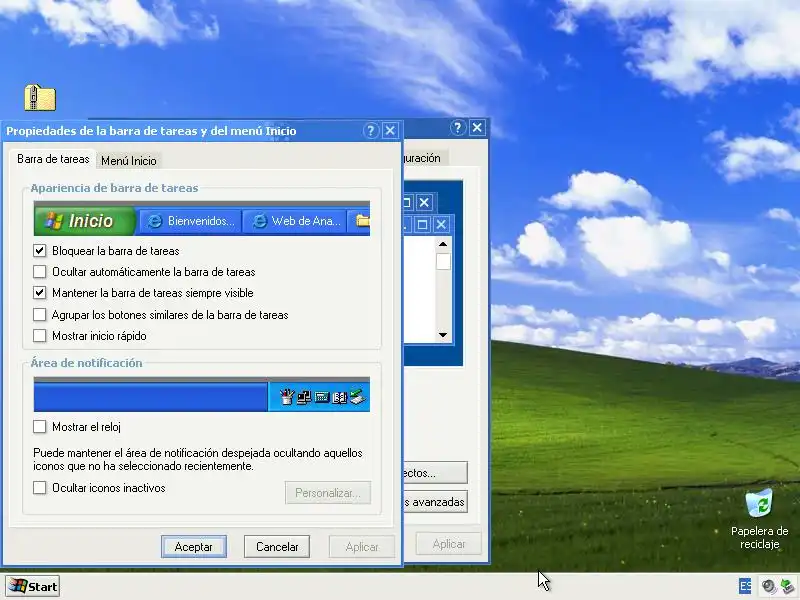This screenshot has width=800, height=600.
Task: Click Aplicar in the Propiedades dialog
Action: tap(362, 546)
